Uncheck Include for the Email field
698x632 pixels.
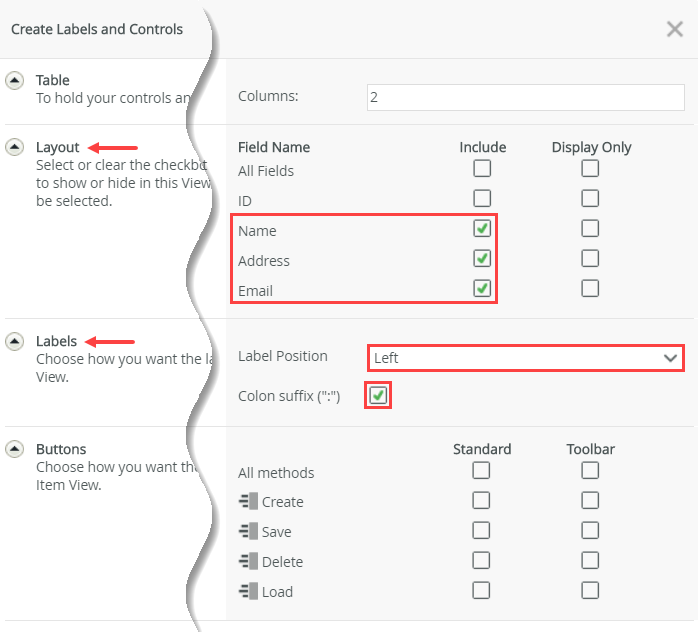[482, 288]
